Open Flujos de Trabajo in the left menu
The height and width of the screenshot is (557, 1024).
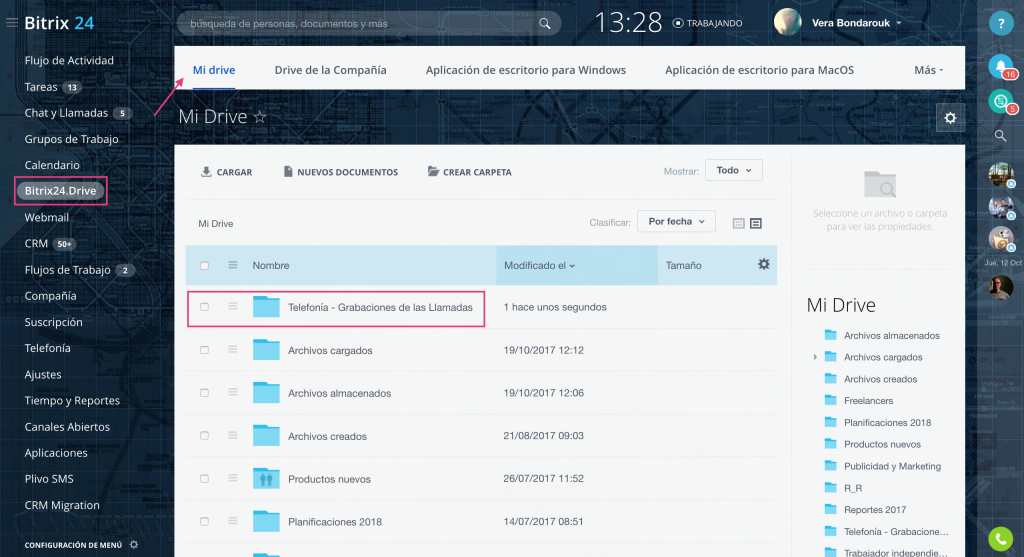click(67, 270)
